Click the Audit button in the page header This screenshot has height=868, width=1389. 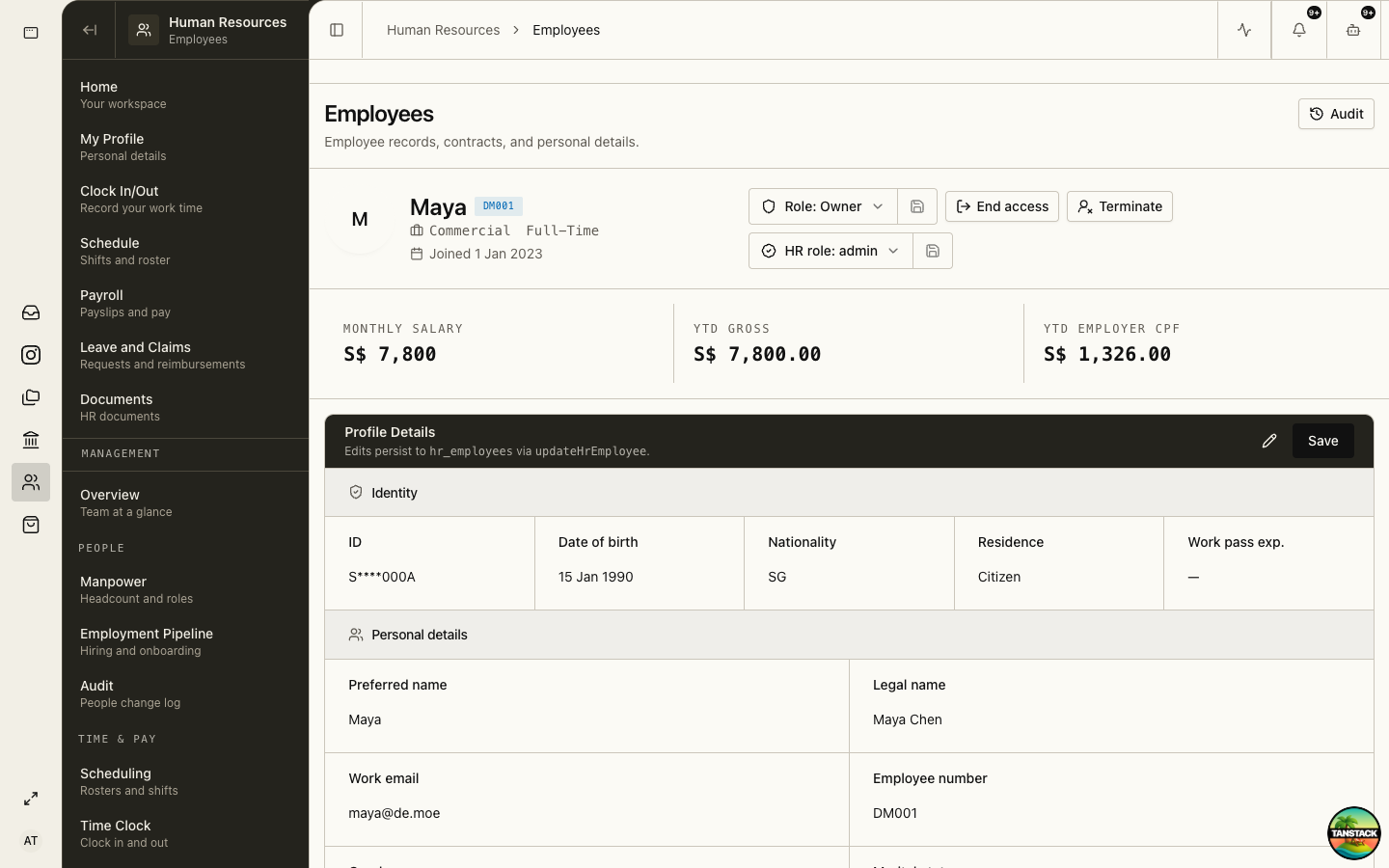click(x=1336, y=114)
